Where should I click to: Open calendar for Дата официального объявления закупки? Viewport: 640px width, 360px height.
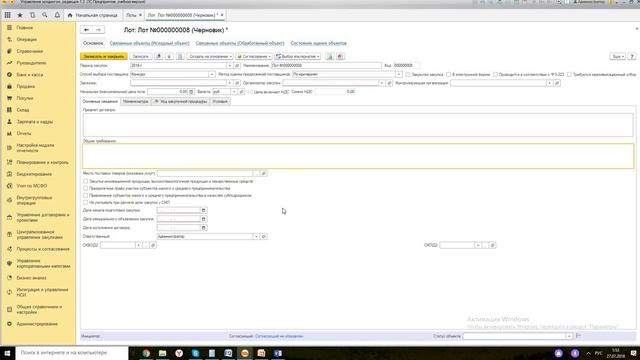click(x=203, y=219)
